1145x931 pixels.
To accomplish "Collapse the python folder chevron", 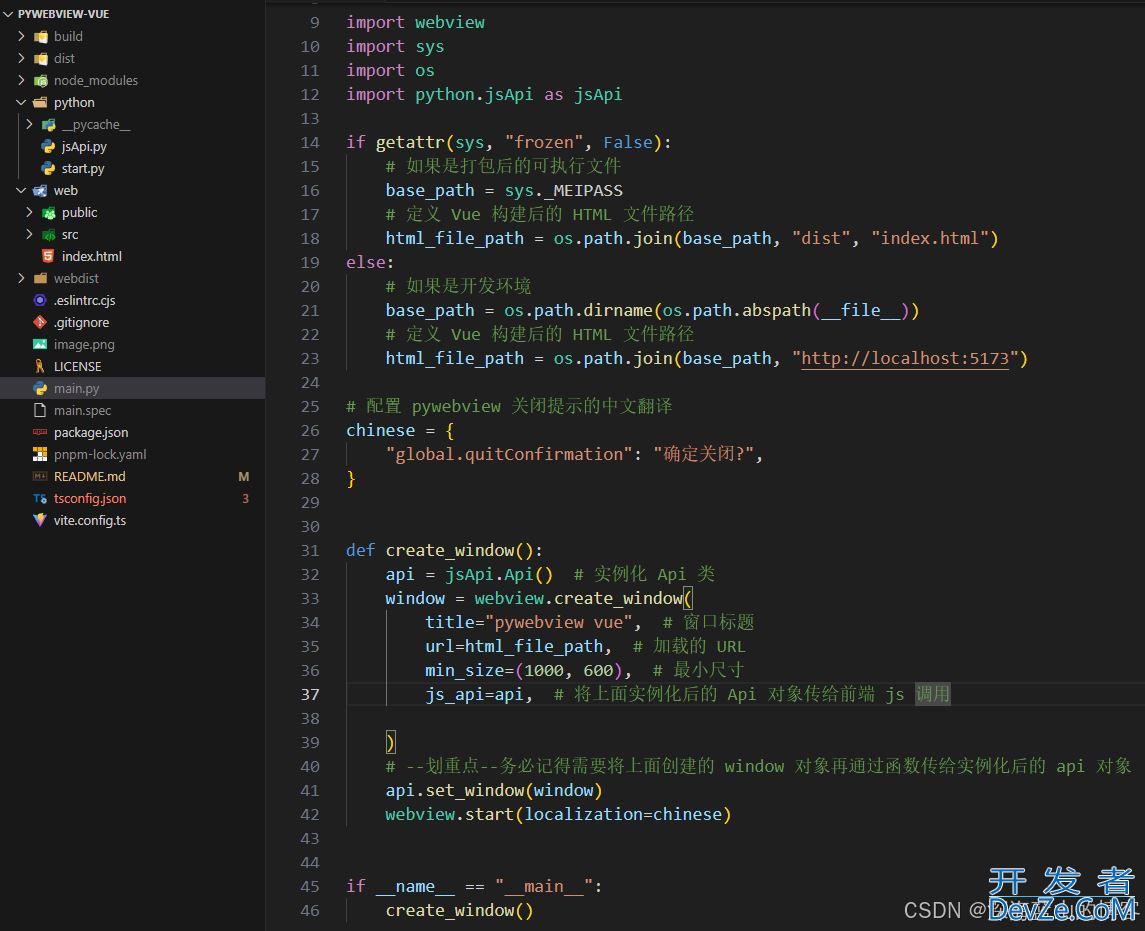I will pos(21,102).
